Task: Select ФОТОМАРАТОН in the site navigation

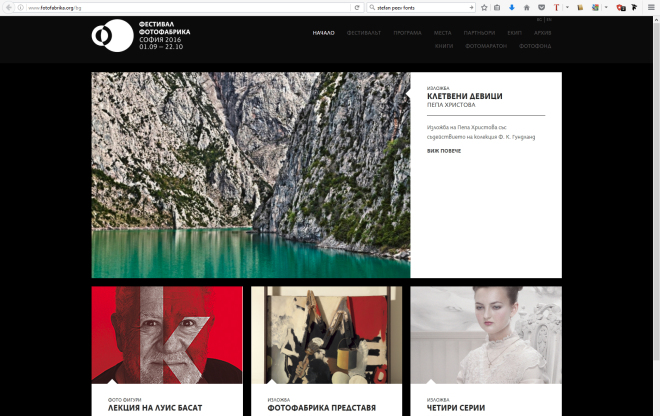Action: pyautogui.click(x=485, y=46)
